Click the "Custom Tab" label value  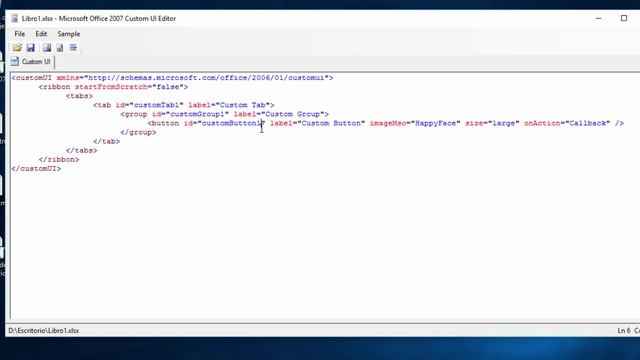click(242, 105)
